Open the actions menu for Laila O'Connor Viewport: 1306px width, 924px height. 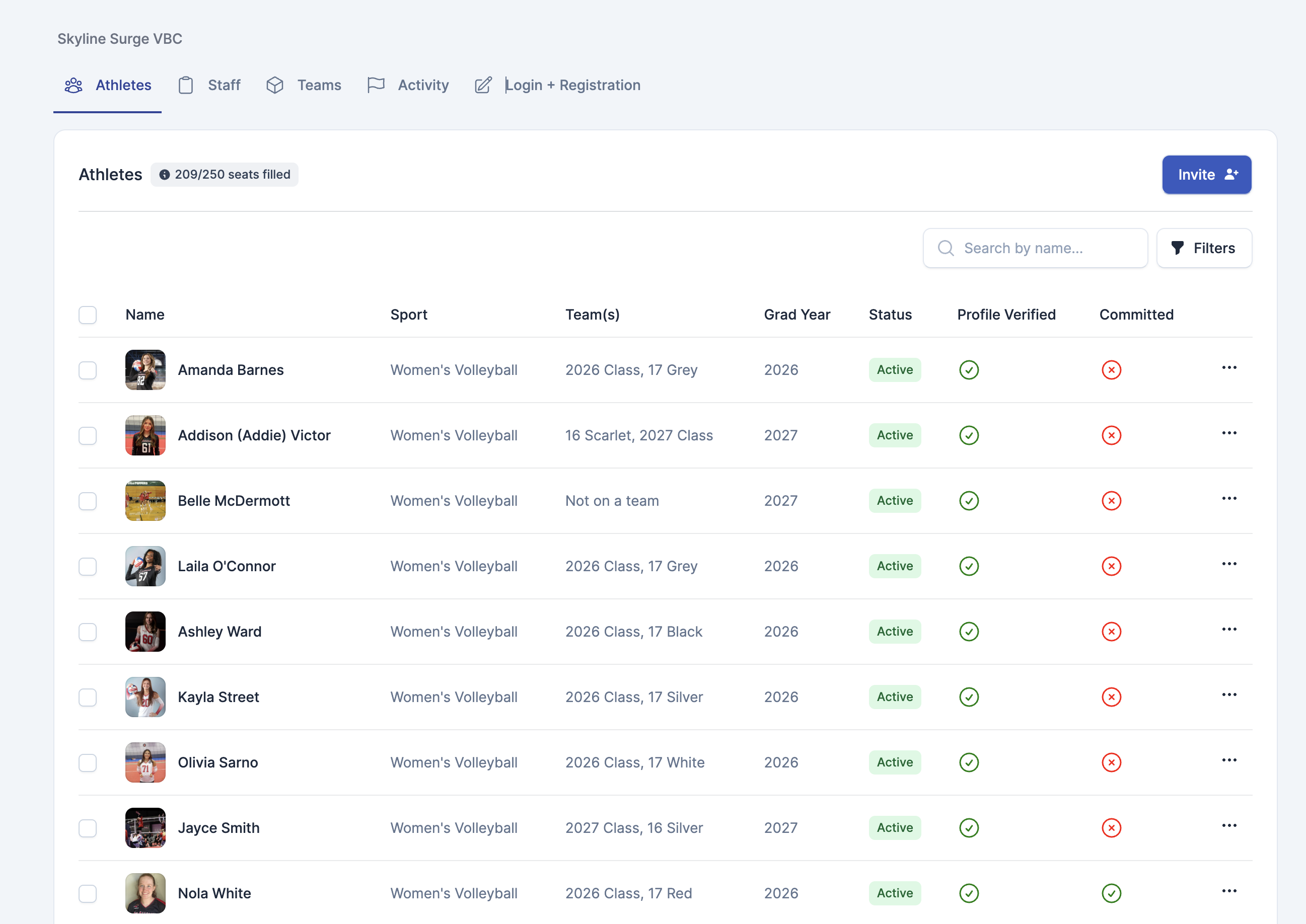pyautogui.click(x=1230, y=563)
